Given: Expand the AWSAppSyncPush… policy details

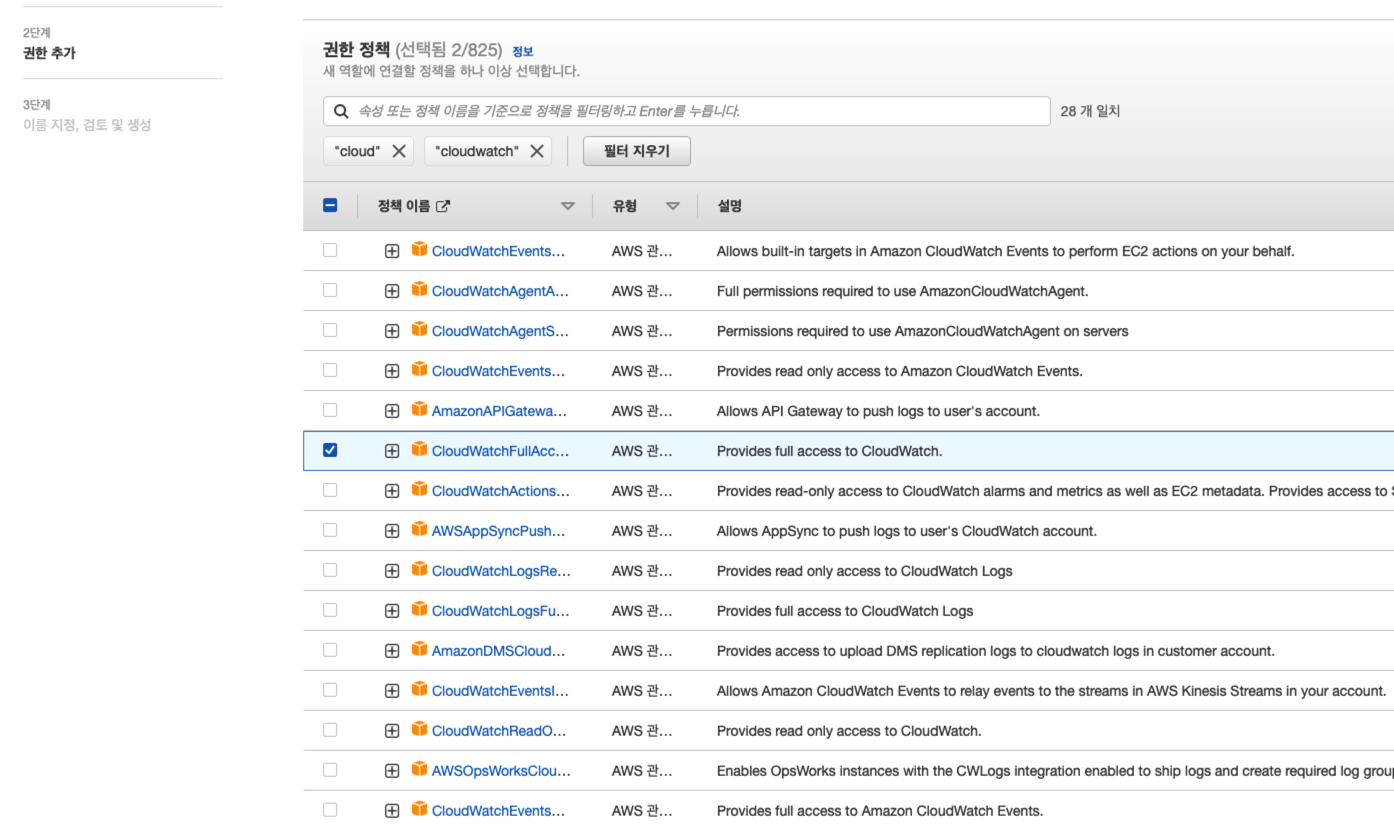Looking at the screenshot, I should click(392, 531).
